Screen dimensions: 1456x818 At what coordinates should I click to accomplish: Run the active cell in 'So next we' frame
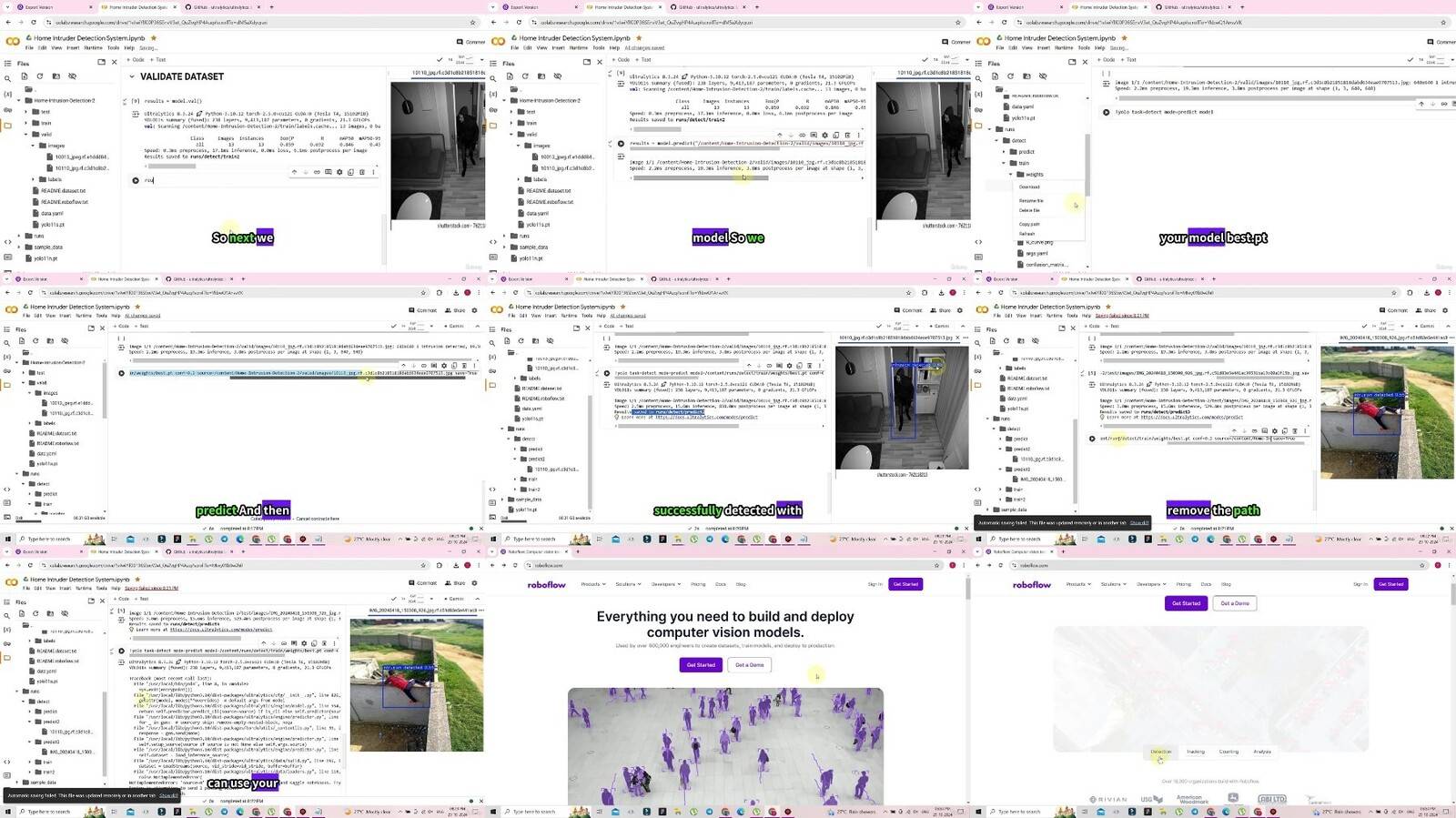coord(136,180)
